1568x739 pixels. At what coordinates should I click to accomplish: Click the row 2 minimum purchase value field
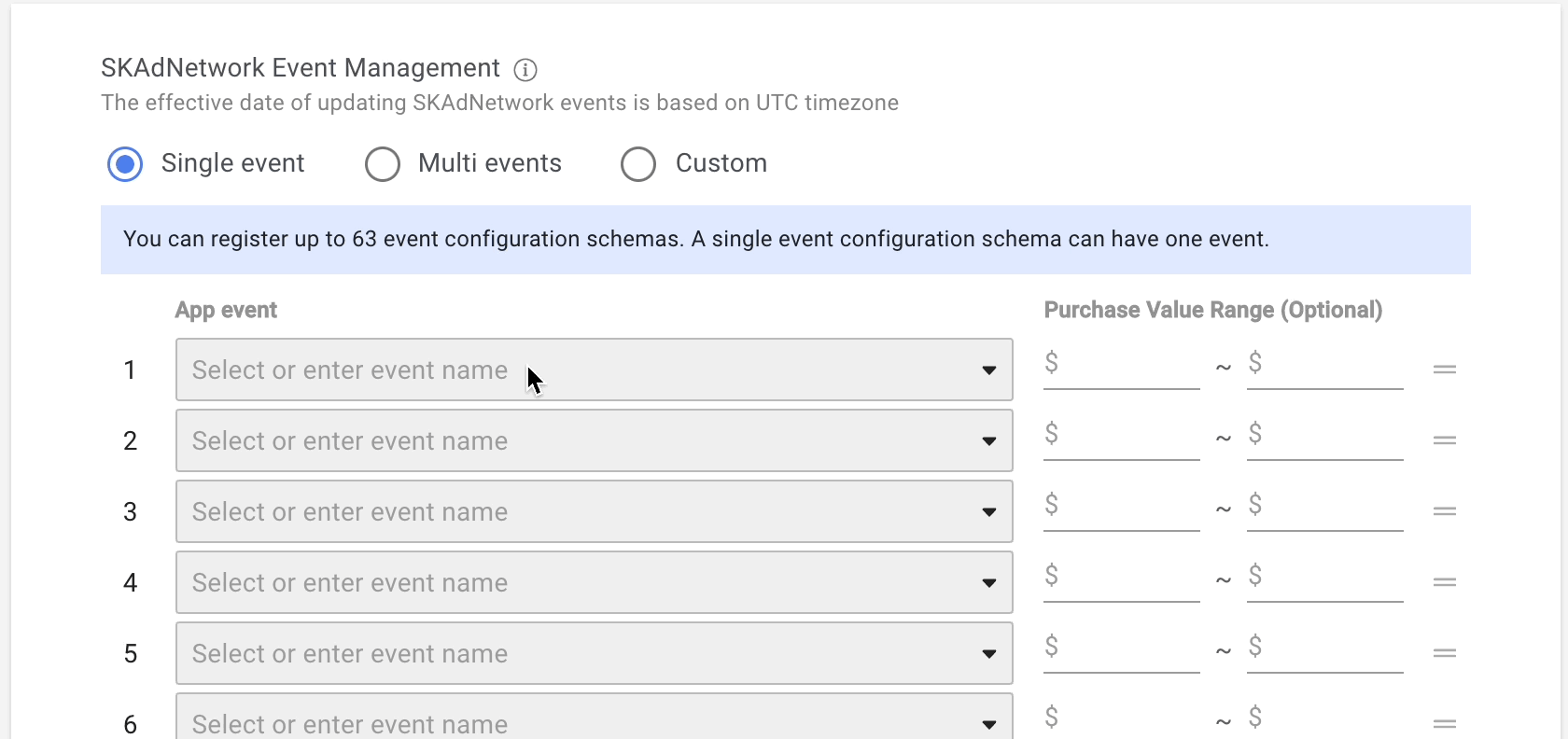click(x=1122, y=437)
